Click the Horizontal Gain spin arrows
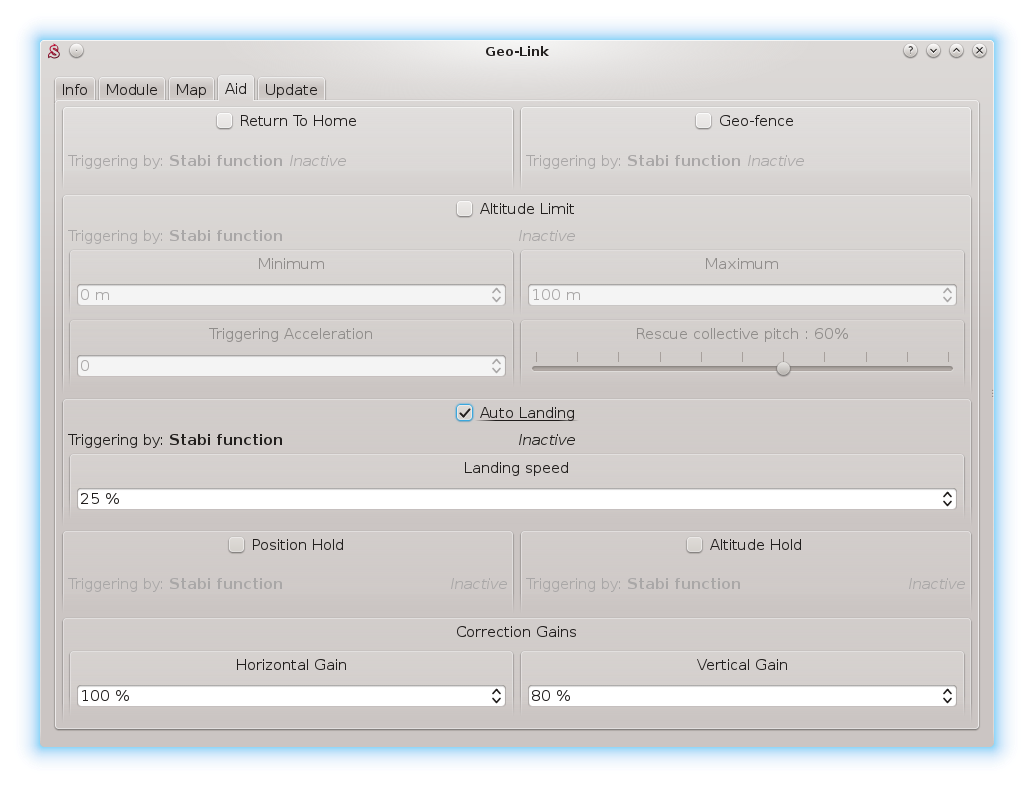Screen dimensions: 1034x787 (x=496, y=696)
